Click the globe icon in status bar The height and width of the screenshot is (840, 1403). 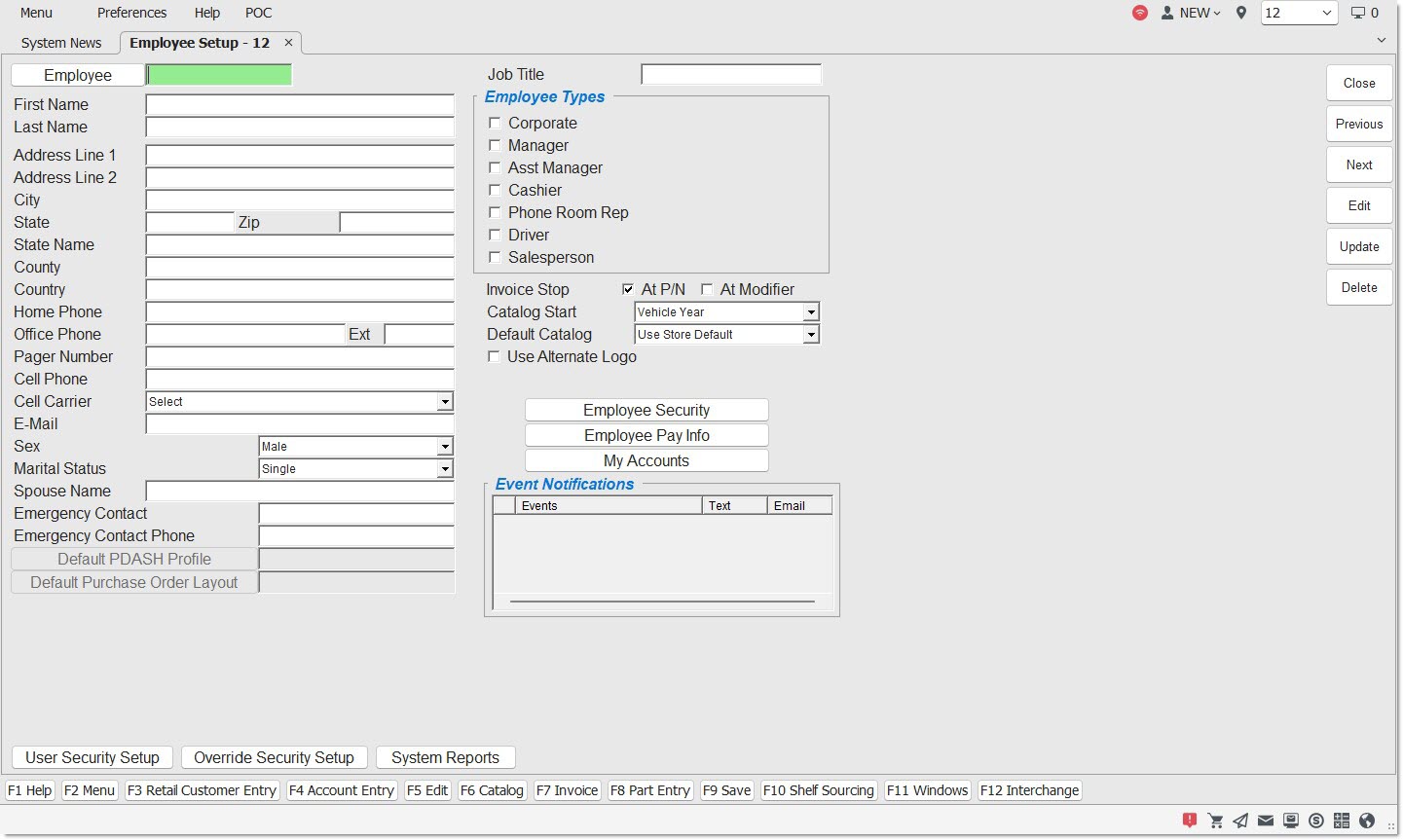coord(1367,821)
